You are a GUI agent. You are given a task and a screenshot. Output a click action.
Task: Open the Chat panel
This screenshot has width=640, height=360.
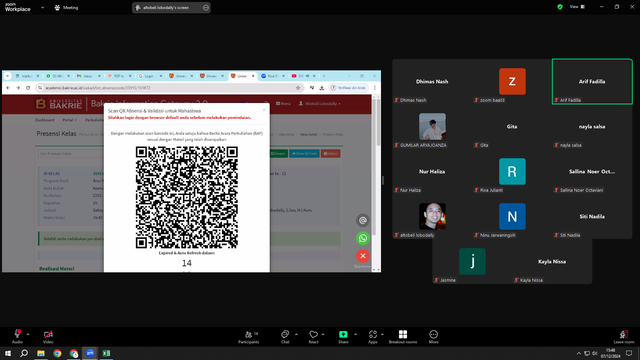pos(285,336)
